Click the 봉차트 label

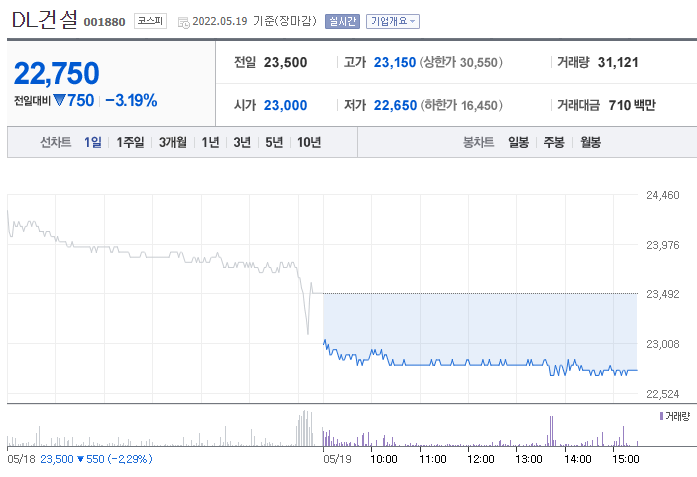pyautogui.click(x=478, y=142)
